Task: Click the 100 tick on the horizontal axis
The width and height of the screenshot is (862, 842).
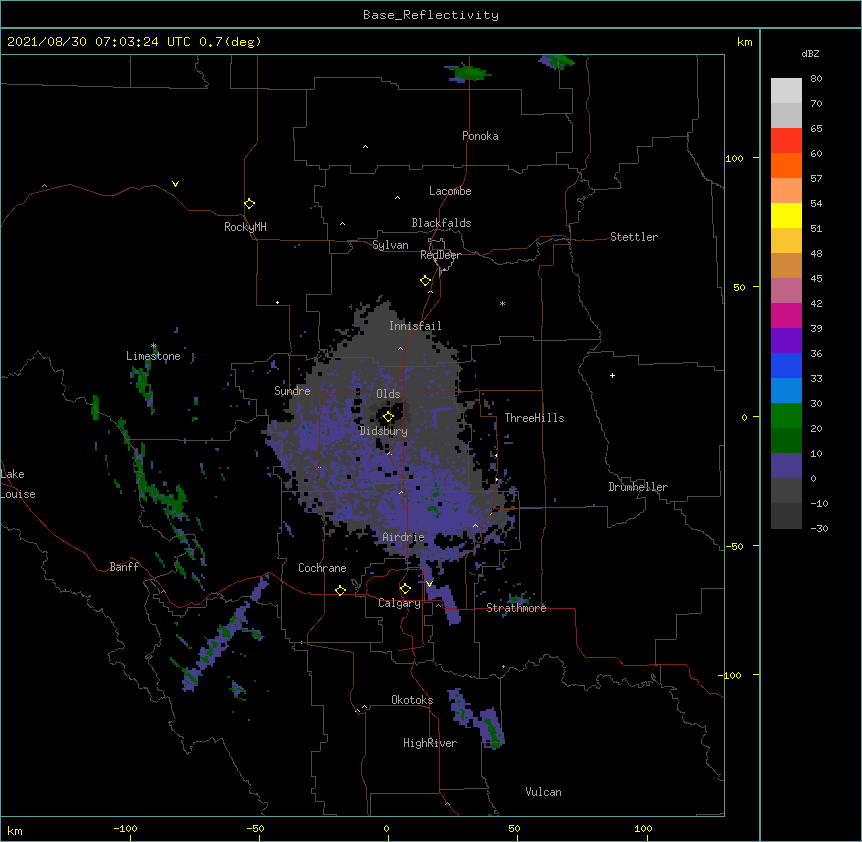Action: [x=643, y=828]
